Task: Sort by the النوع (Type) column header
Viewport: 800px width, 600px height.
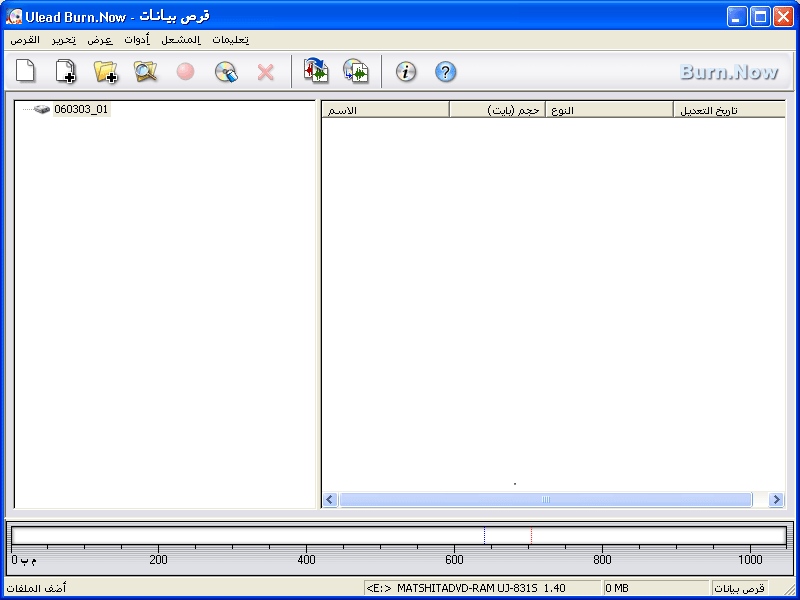Action: (x=609, y=110)
